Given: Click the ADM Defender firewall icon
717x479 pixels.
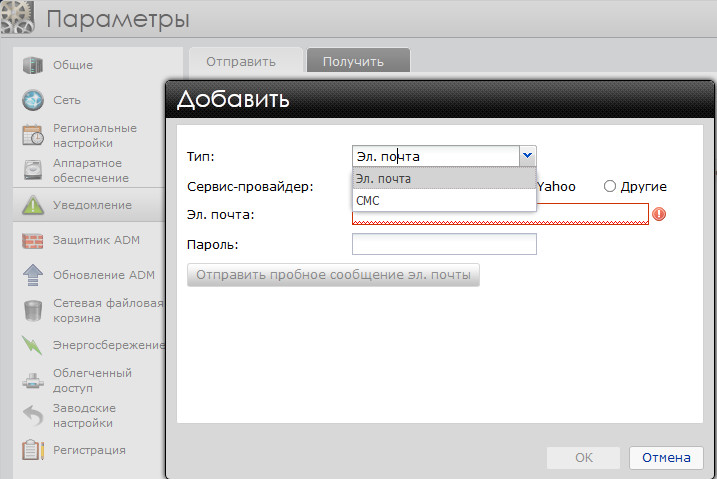Looking at the screenshot, I should [33, 240].
